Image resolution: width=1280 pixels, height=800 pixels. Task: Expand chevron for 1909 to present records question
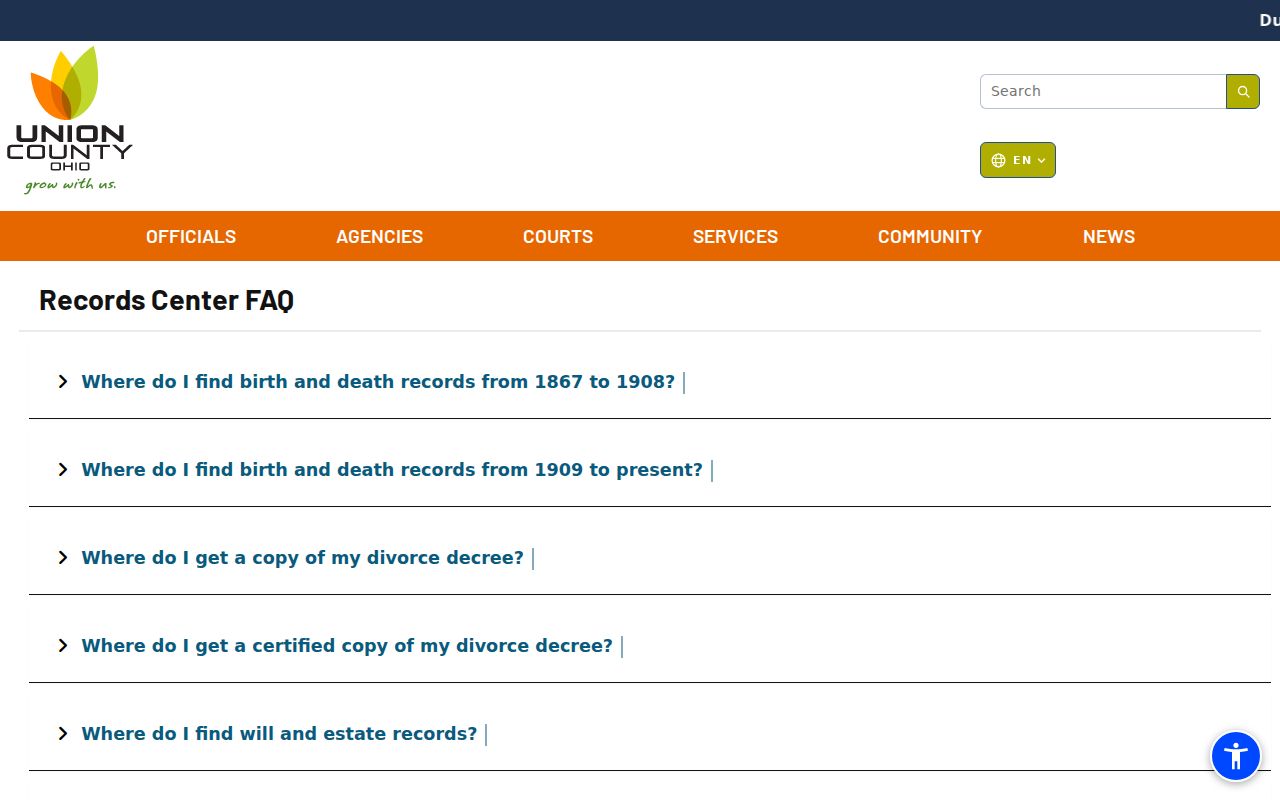tap(63, 470)
